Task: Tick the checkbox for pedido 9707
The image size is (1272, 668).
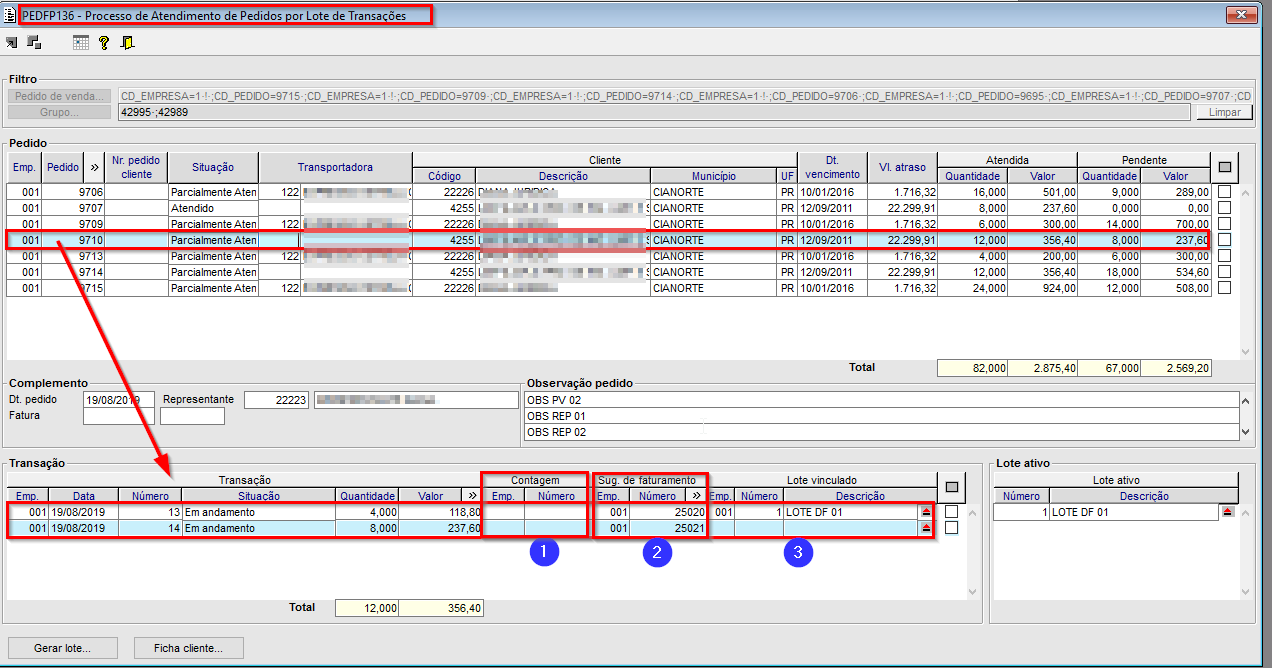Action: pyautogui.click(x=1224, y=208)
